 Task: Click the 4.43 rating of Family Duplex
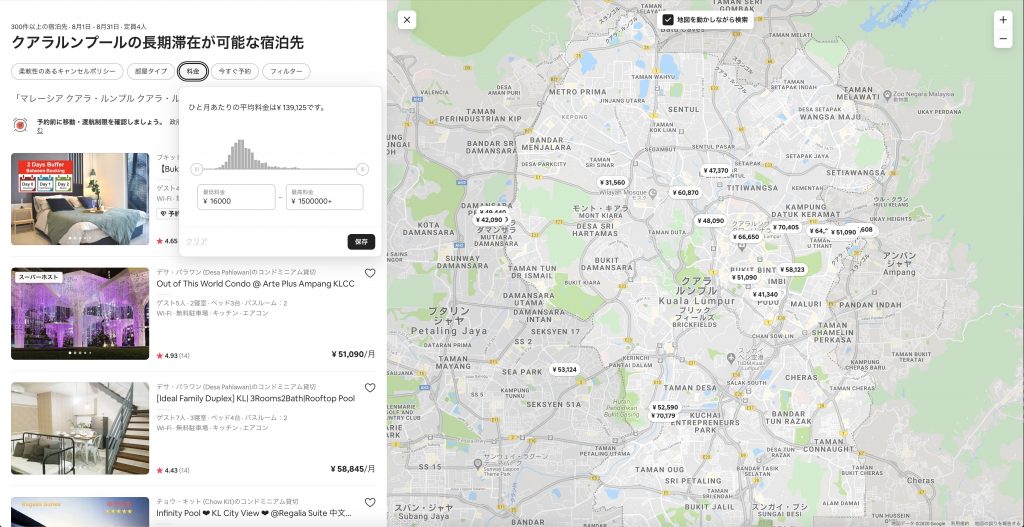[173, 470]
